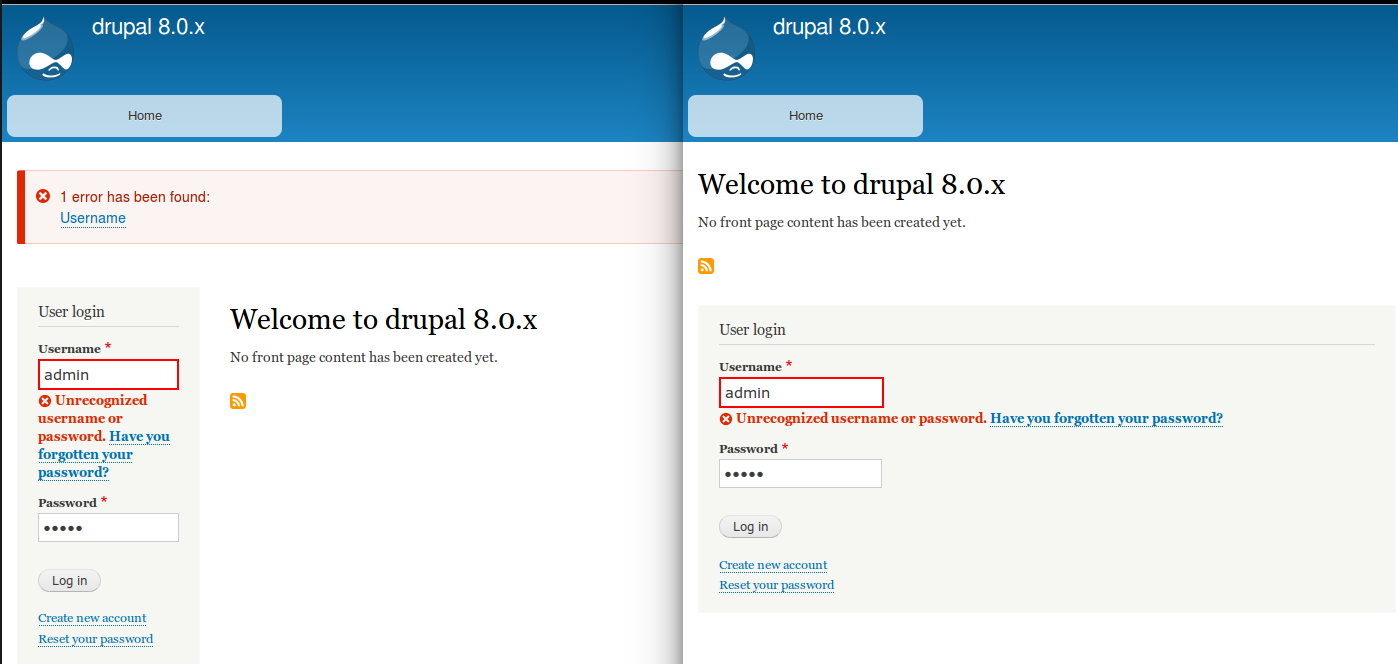Follow 'Have you forgotten your password?' in right form
Screen dimensions: 1398x664
(x=1106, y=418)
